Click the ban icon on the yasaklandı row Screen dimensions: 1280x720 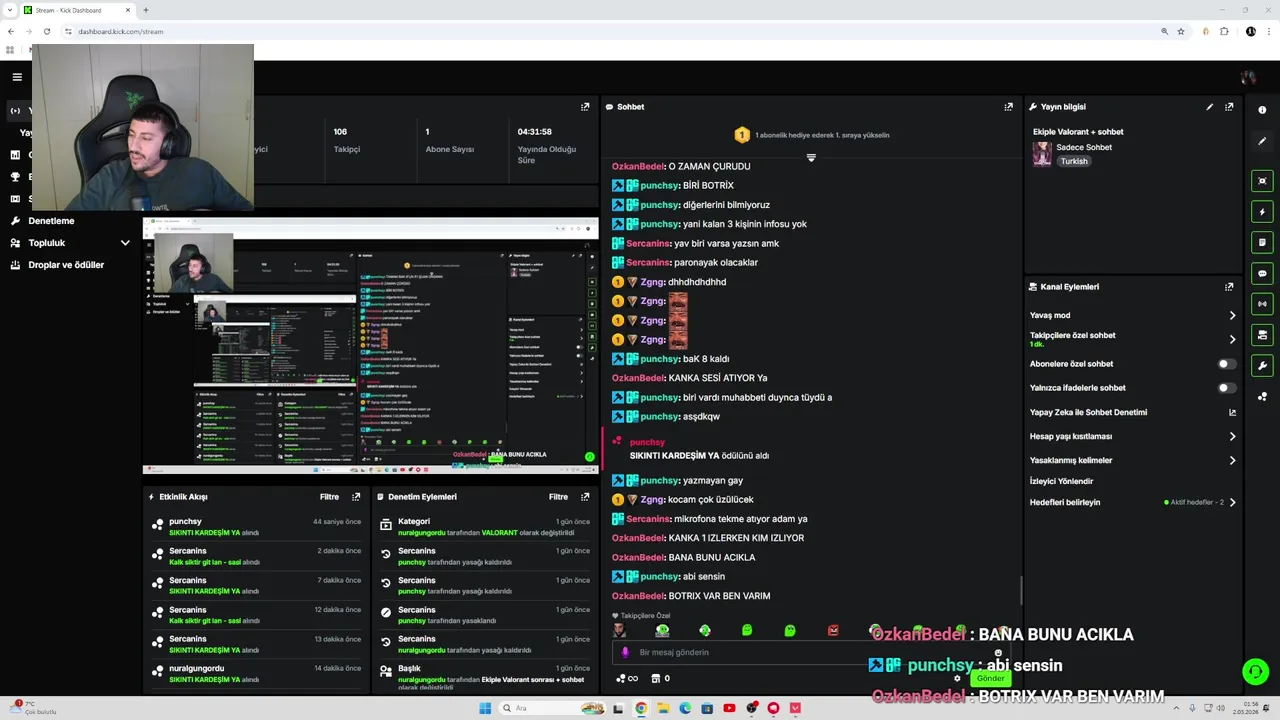[386, 612]
